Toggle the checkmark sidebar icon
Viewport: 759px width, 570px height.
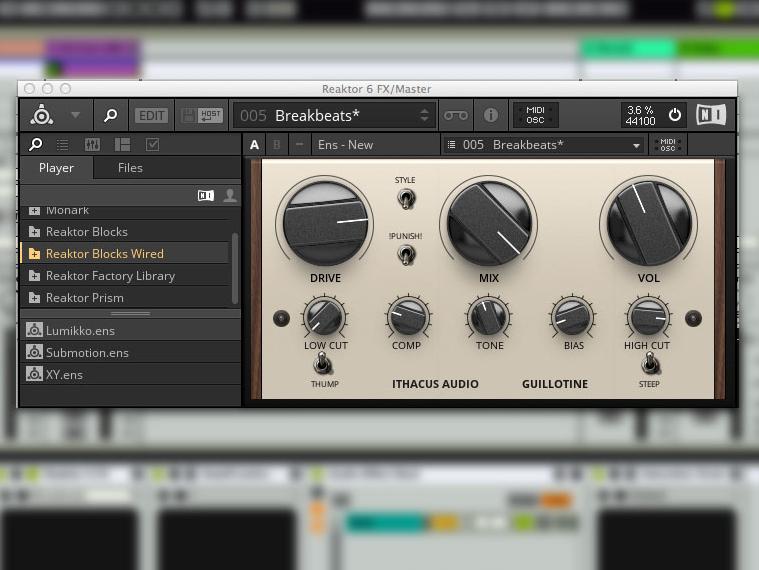pos(152,144)
